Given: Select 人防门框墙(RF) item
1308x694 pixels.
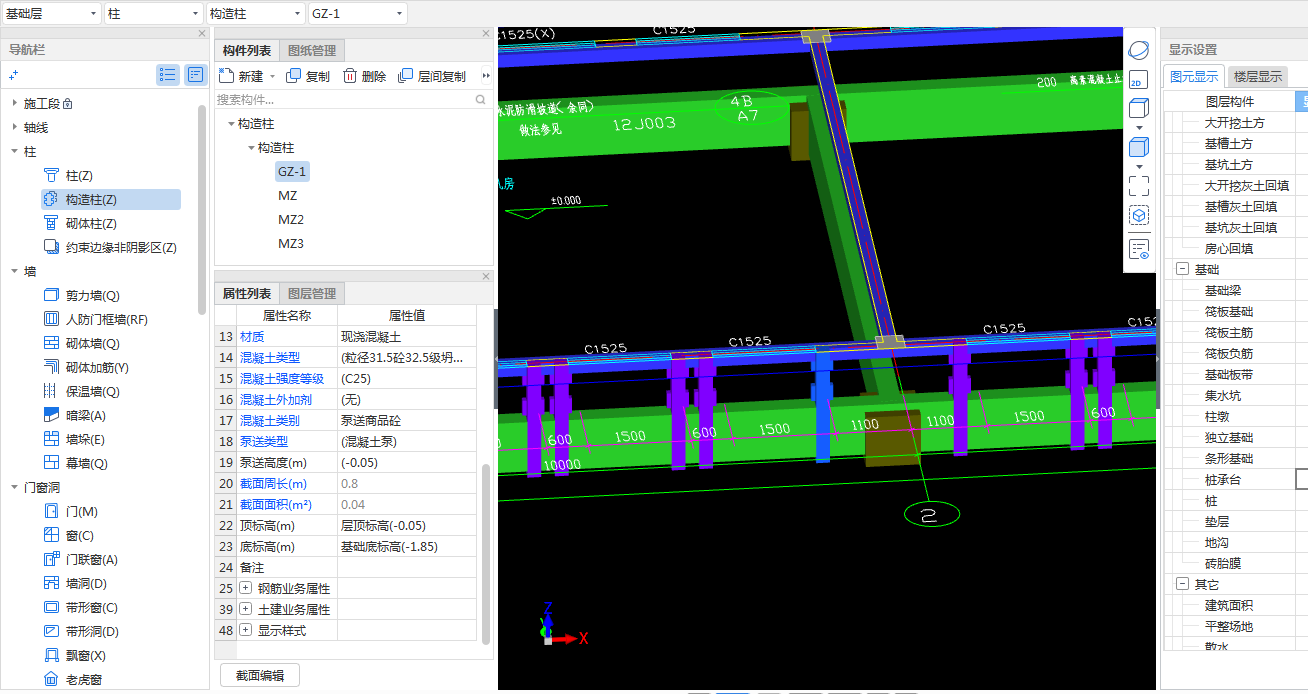Looking at the screenshot, I should (95, 319).
